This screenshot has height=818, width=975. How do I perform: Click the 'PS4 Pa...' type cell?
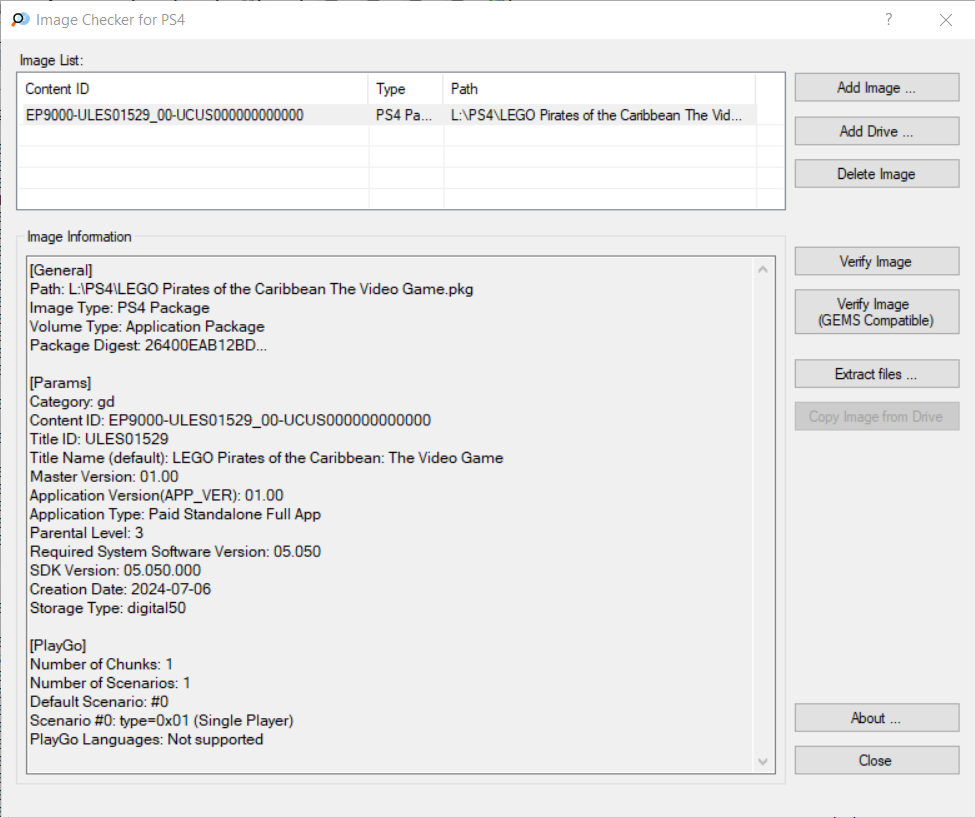[404, 115]
